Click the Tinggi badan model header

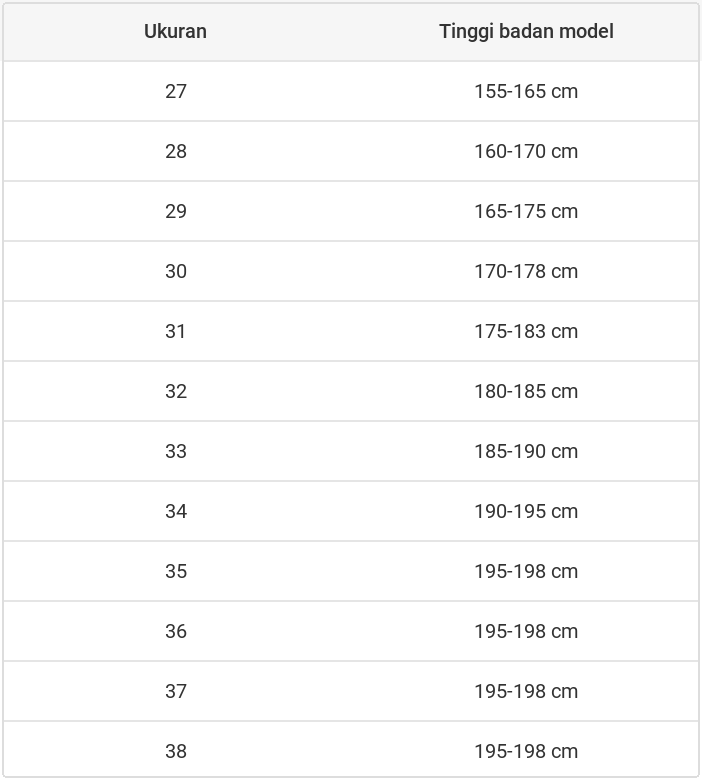tap(526, 31)
